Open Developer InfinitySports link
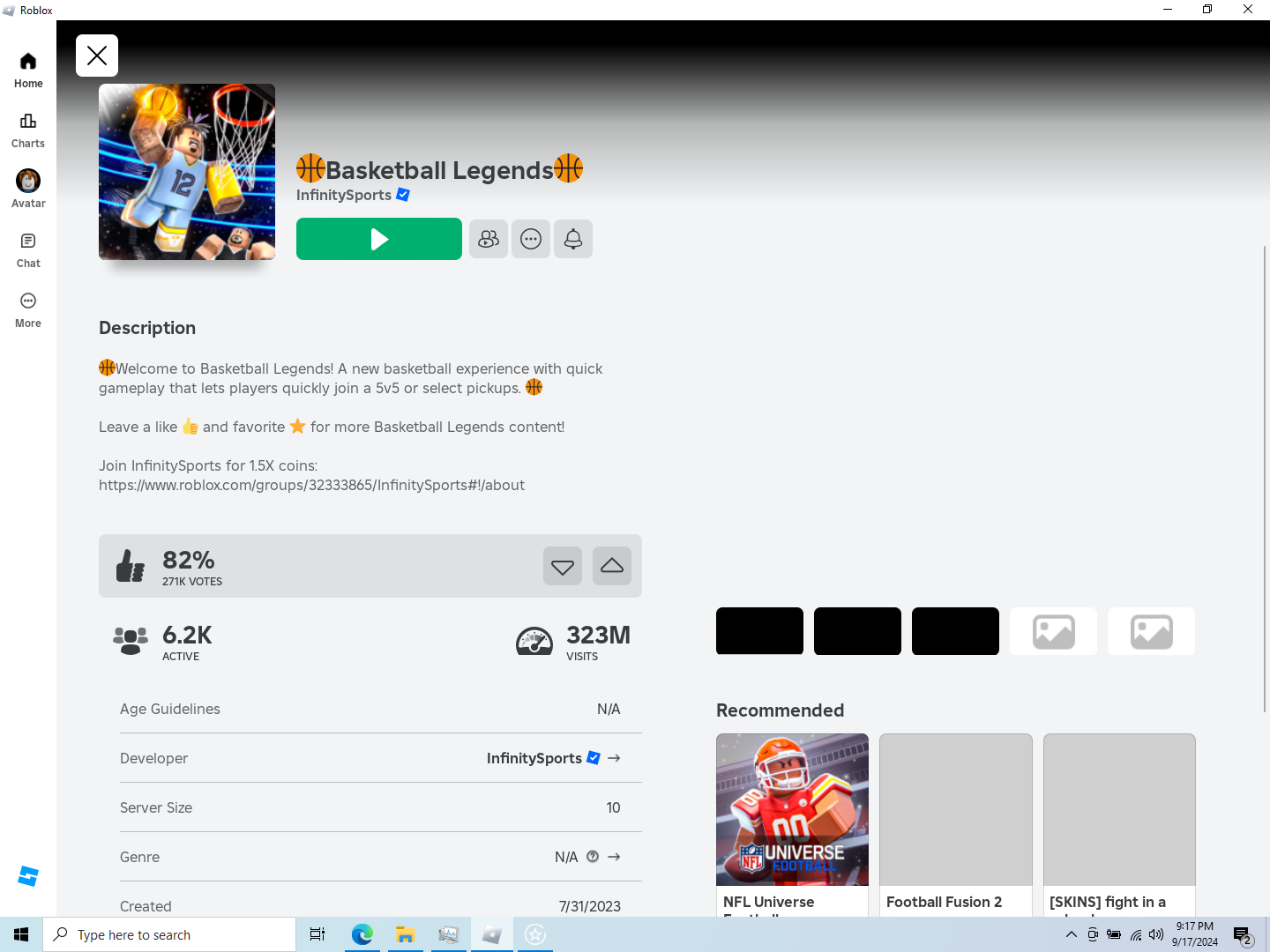The width and height of the screenshot is (1270, 952). click(x=534, y=758)
